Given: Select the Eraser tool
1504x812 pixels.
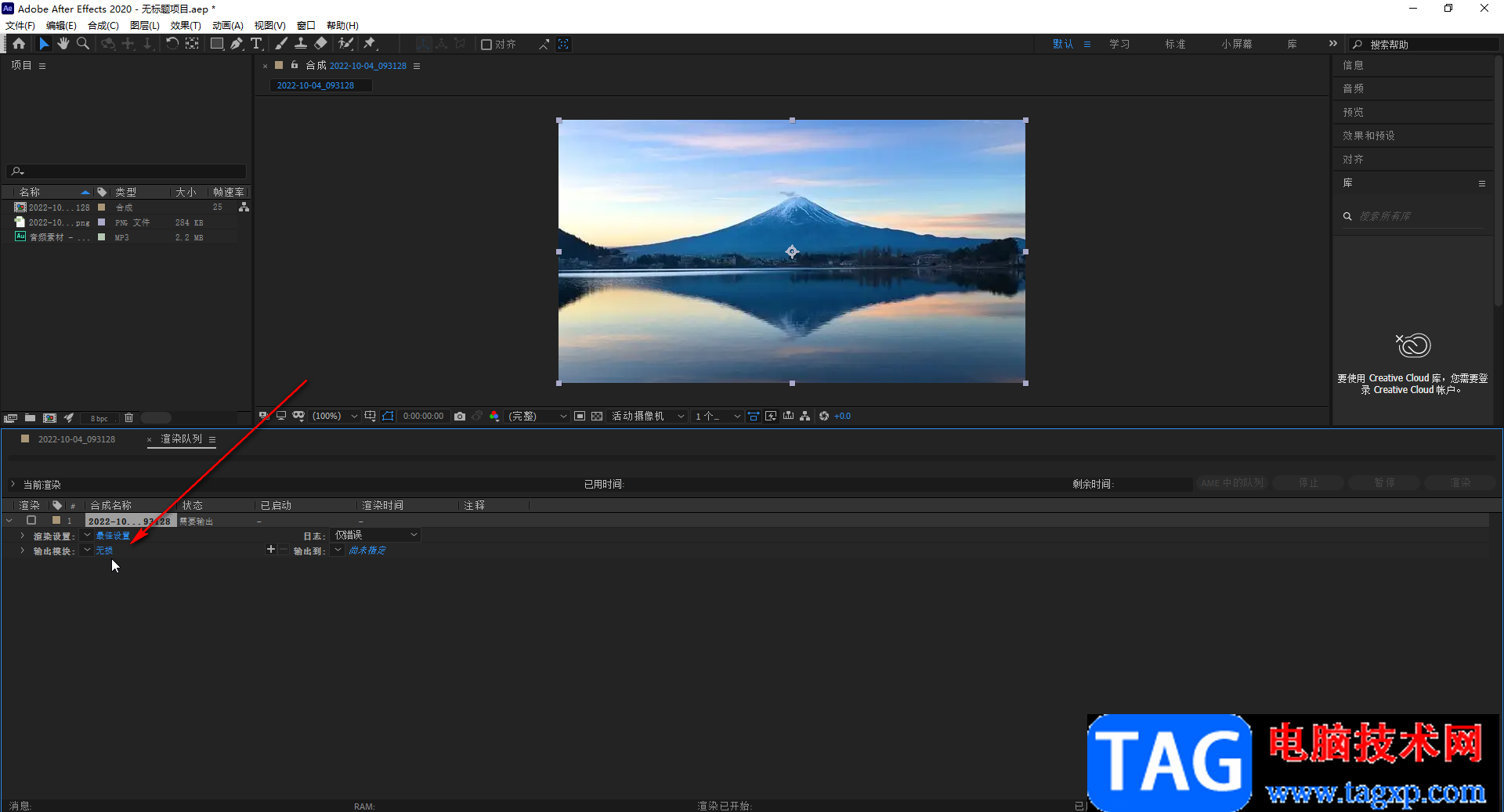Looking at the screenshot, I should (x=321, y=44).
